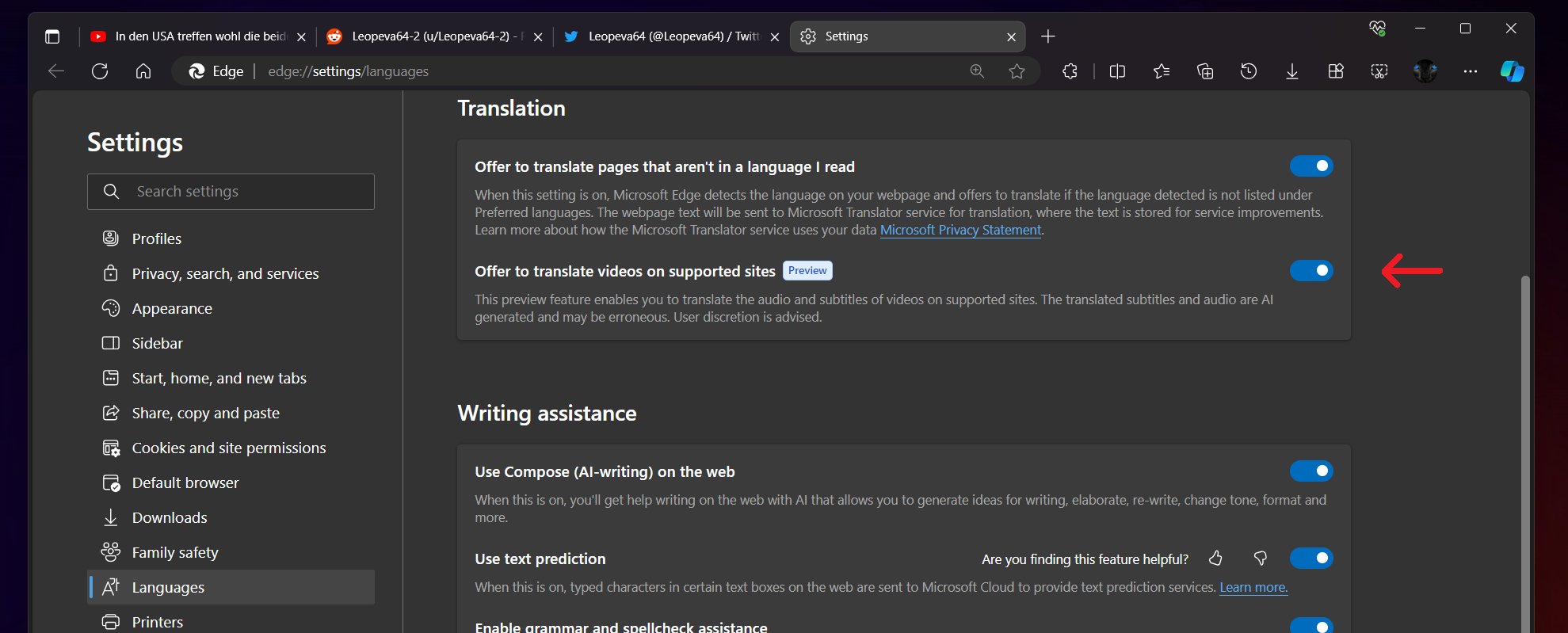Select the Settings tab
Image resolution: width=1568 pixels, height=633 pixels.
(908, 36)
